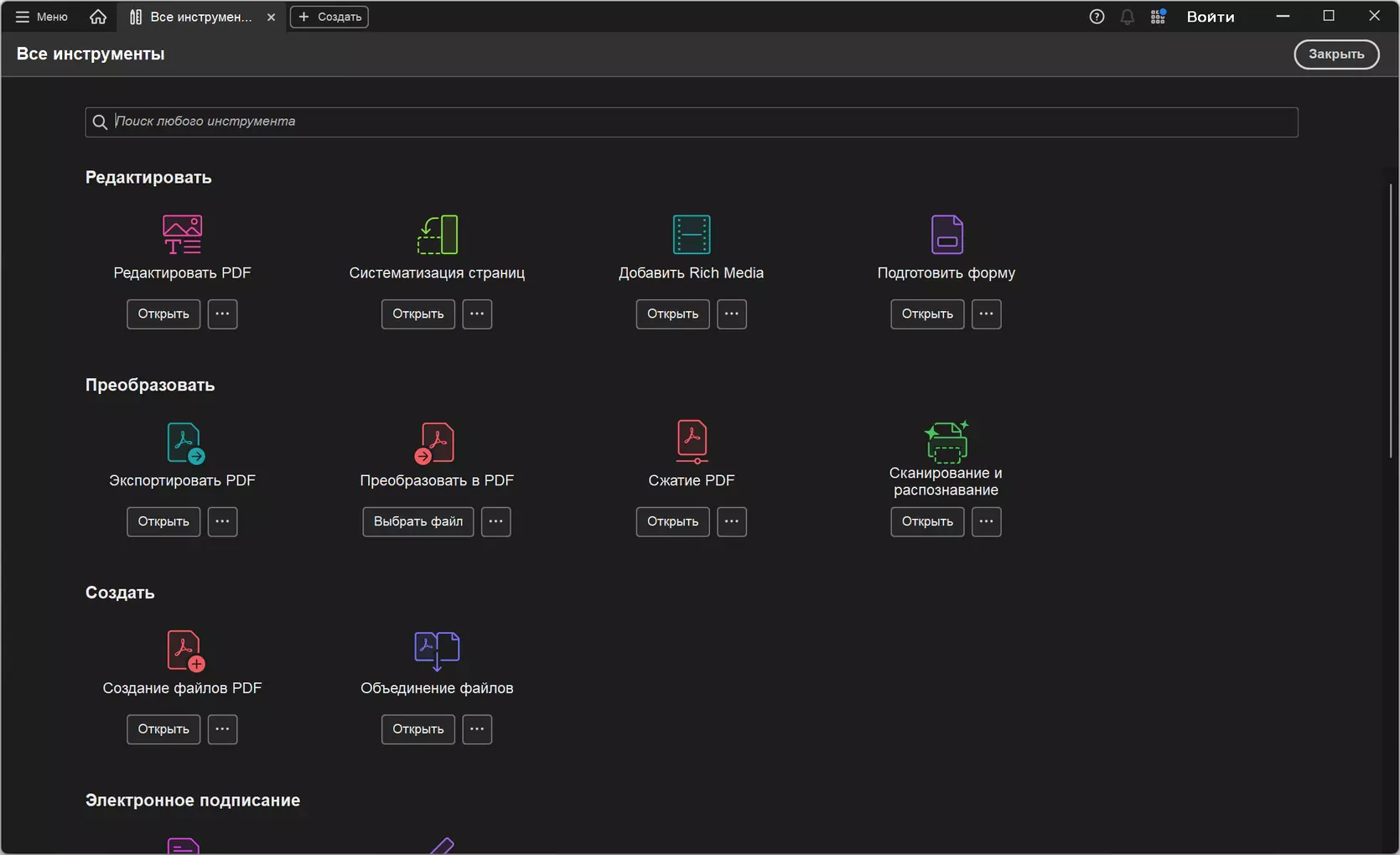
Task: Click the Создание файлов PDF icon
Action: point(185,650)
